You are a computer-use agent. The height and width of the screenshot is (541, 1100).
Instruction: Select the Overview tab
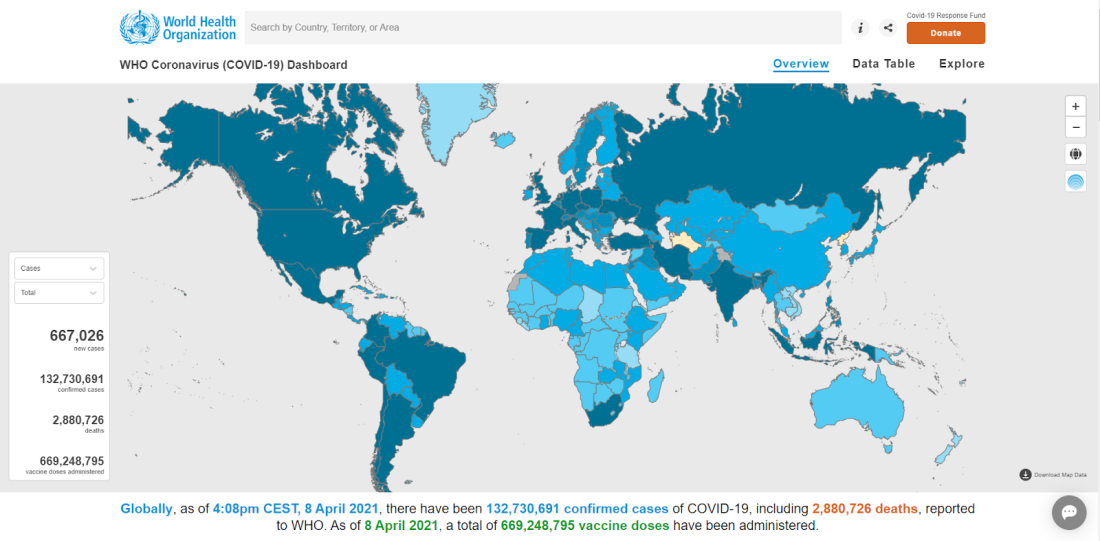click(801, 64)
